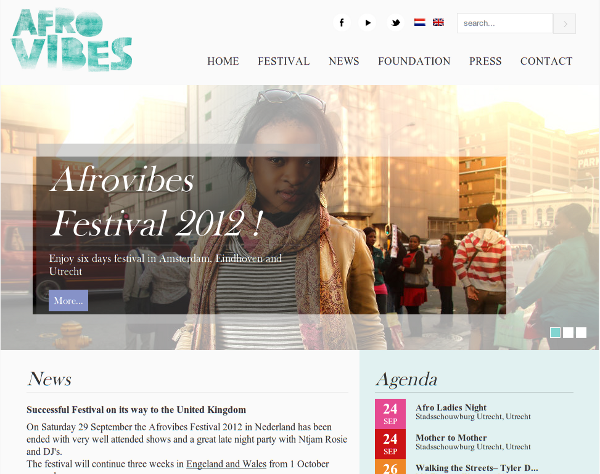Open the Afro Ladies Night agenda item

pyautogui.click(x=451, y=408)
